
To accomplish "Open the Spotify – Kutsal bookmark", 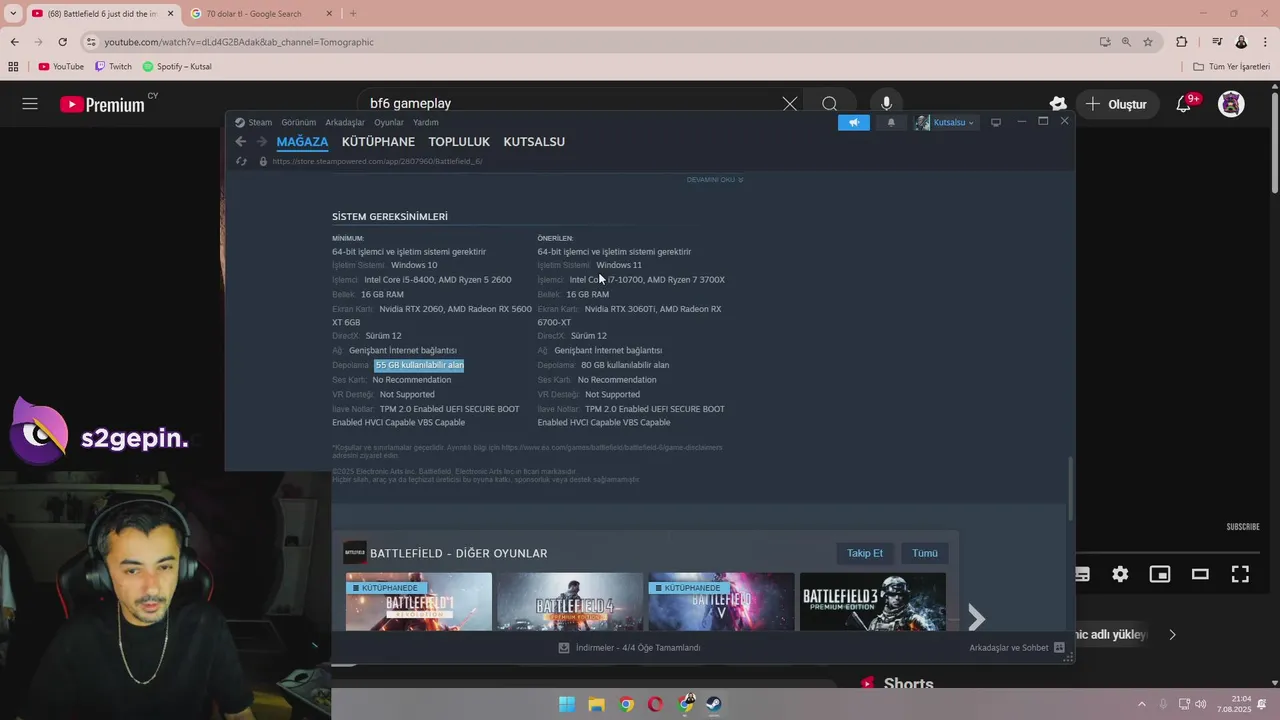I will (x=177, y=67).
